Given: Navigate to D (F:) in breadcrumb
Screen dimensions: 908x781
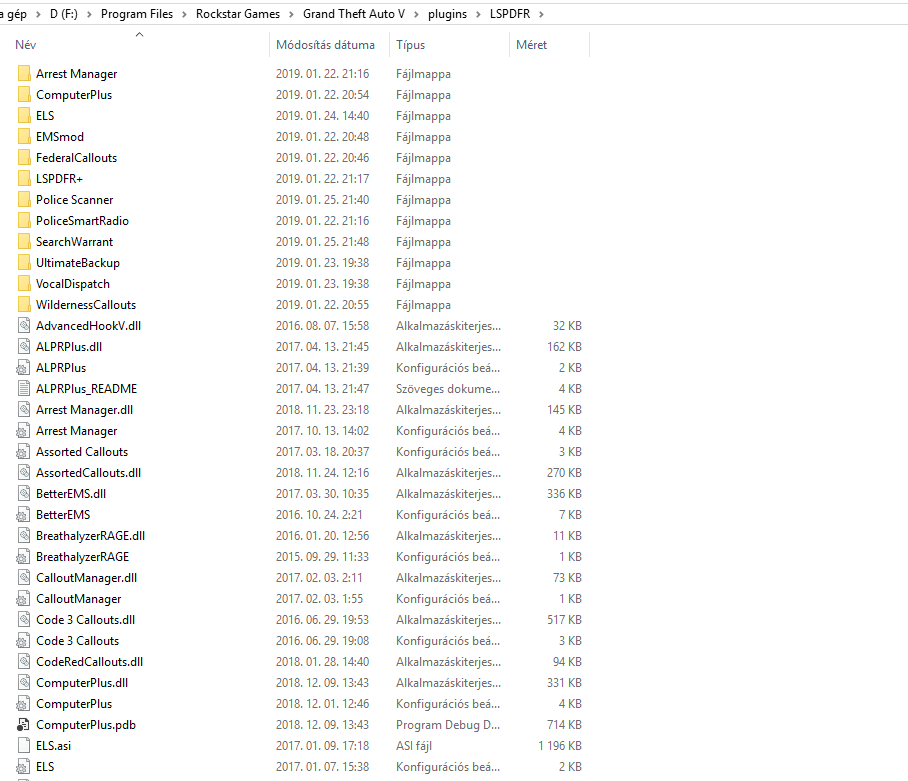Looking at the screenshot, I should point(64,14).
